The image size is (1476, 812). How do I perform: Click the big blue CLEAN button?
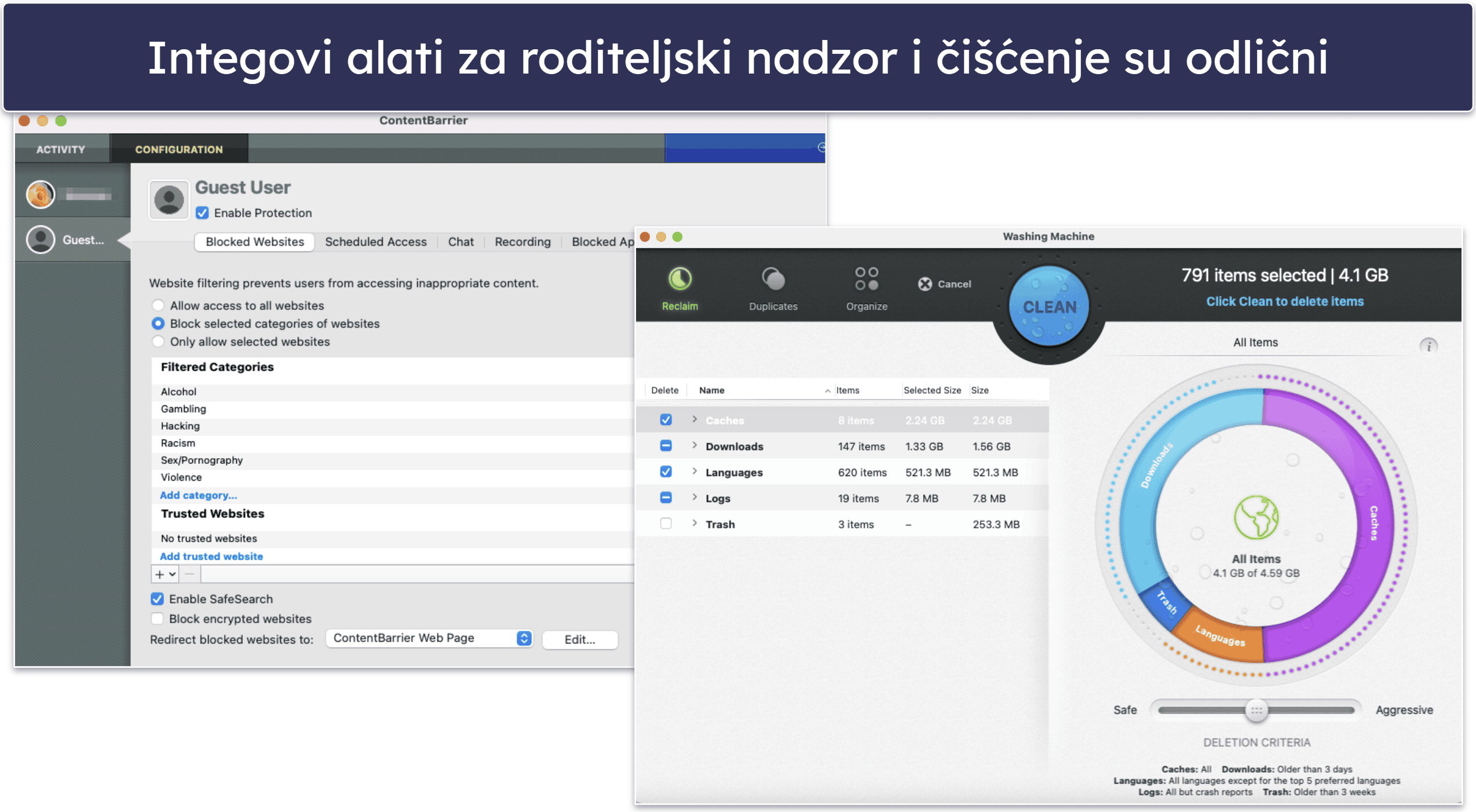(x=1048, y=306)
